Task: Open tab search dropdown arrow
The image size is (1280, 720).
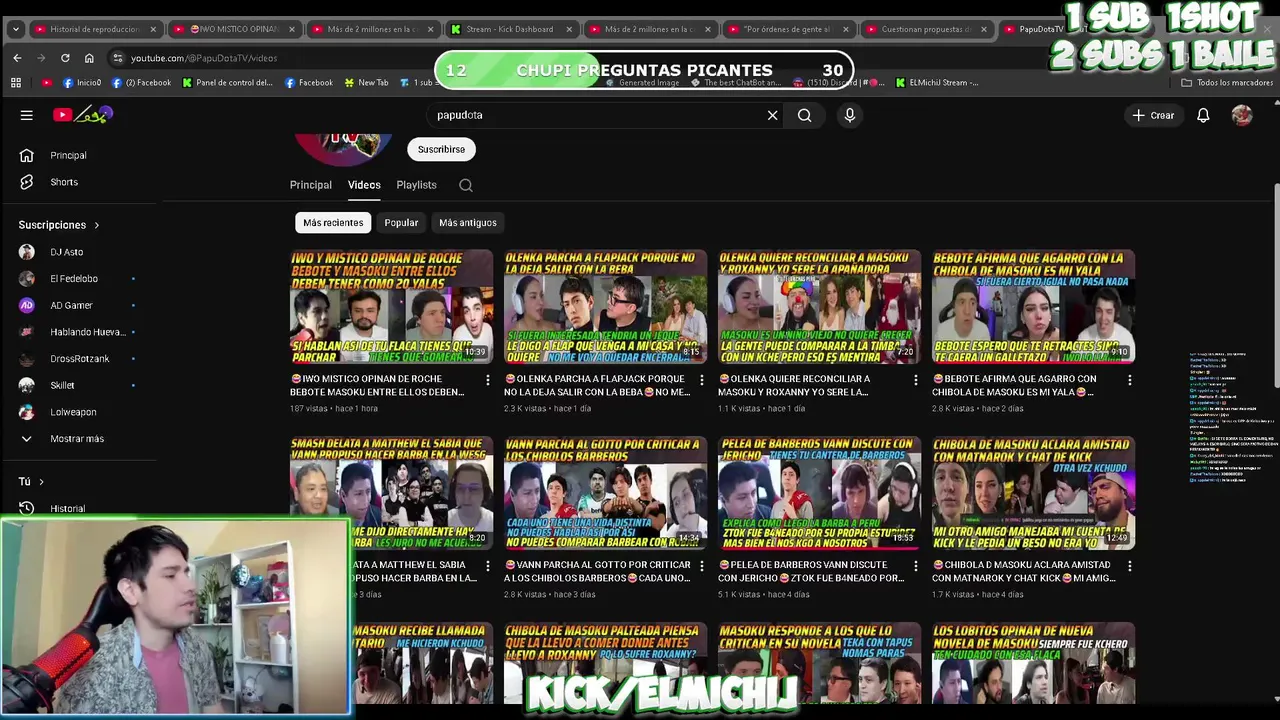Action: (x=15, y=29)
